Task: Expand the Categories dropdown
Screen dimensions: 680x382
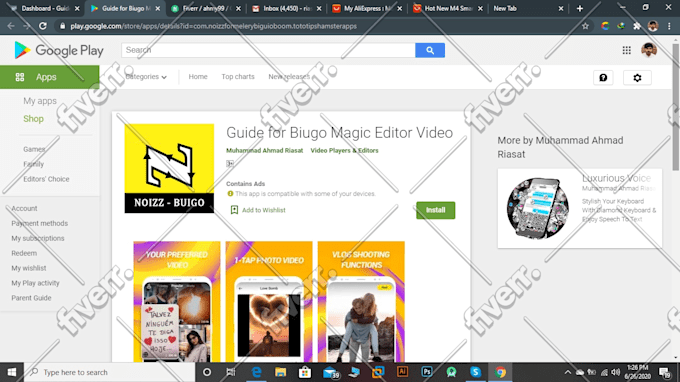Action: (146, 77)
